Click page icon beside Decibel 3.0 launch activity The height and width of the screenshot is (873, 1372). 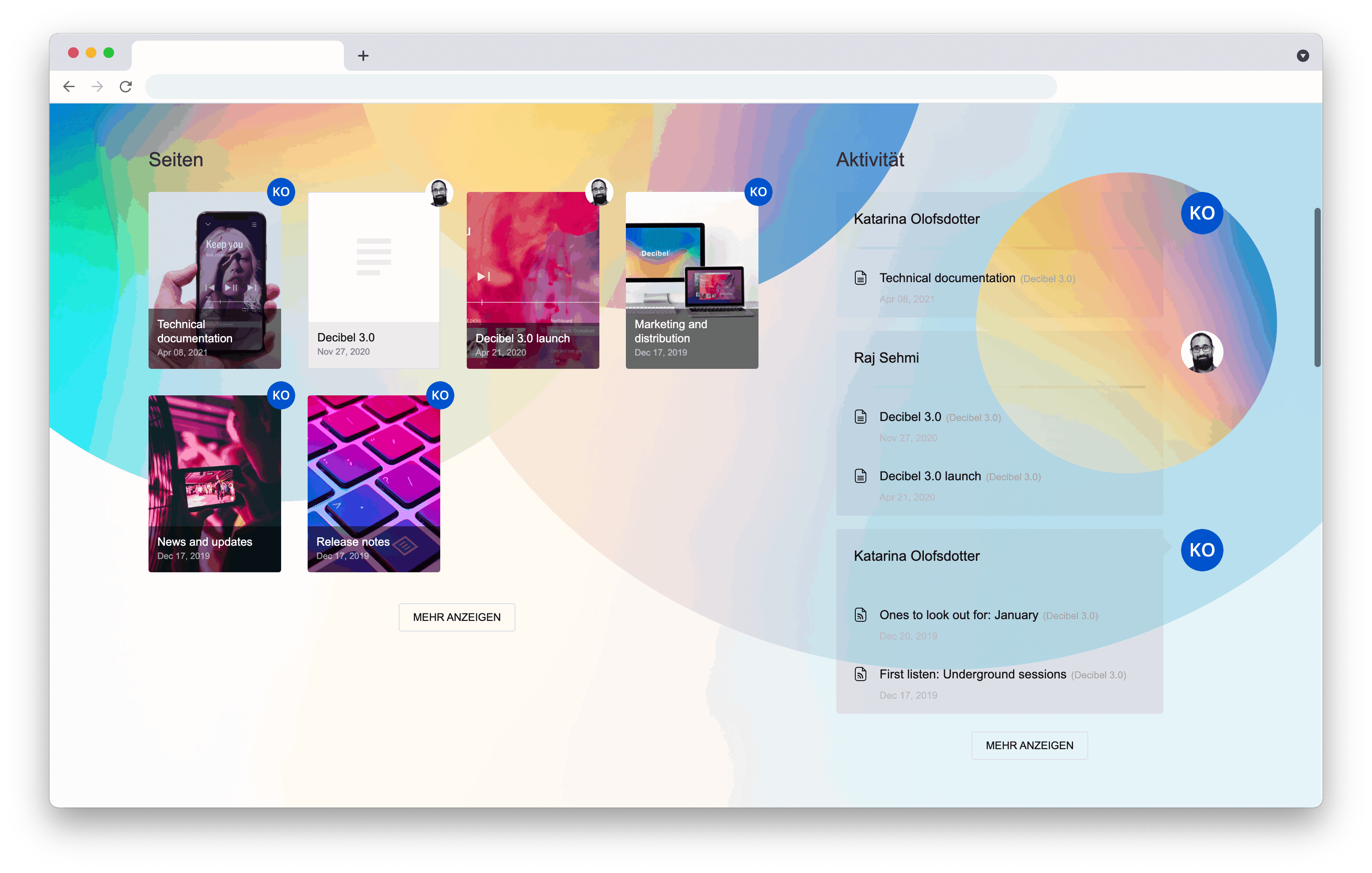860,476
